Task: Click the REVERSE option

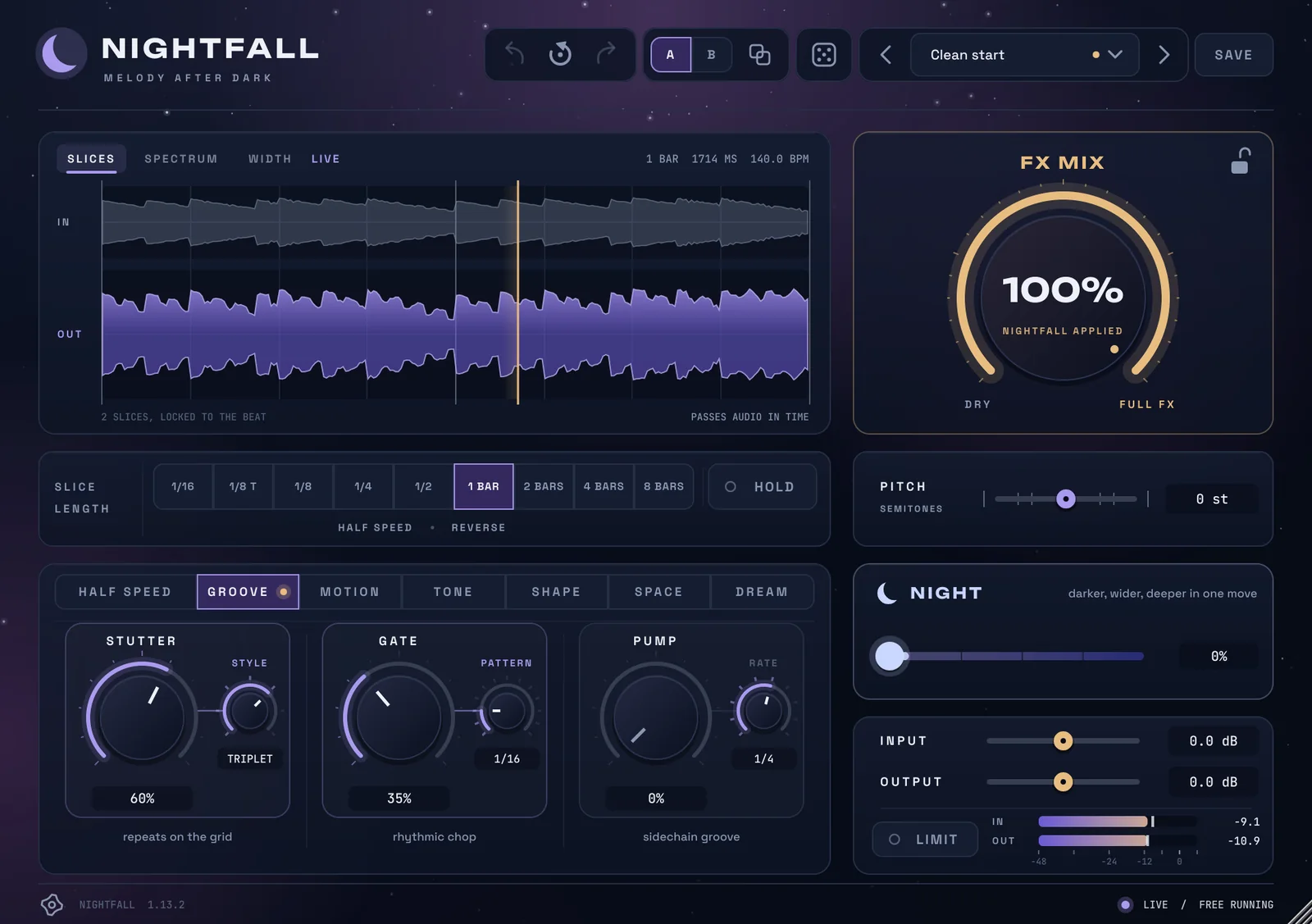Action: (x=478, y=528)
